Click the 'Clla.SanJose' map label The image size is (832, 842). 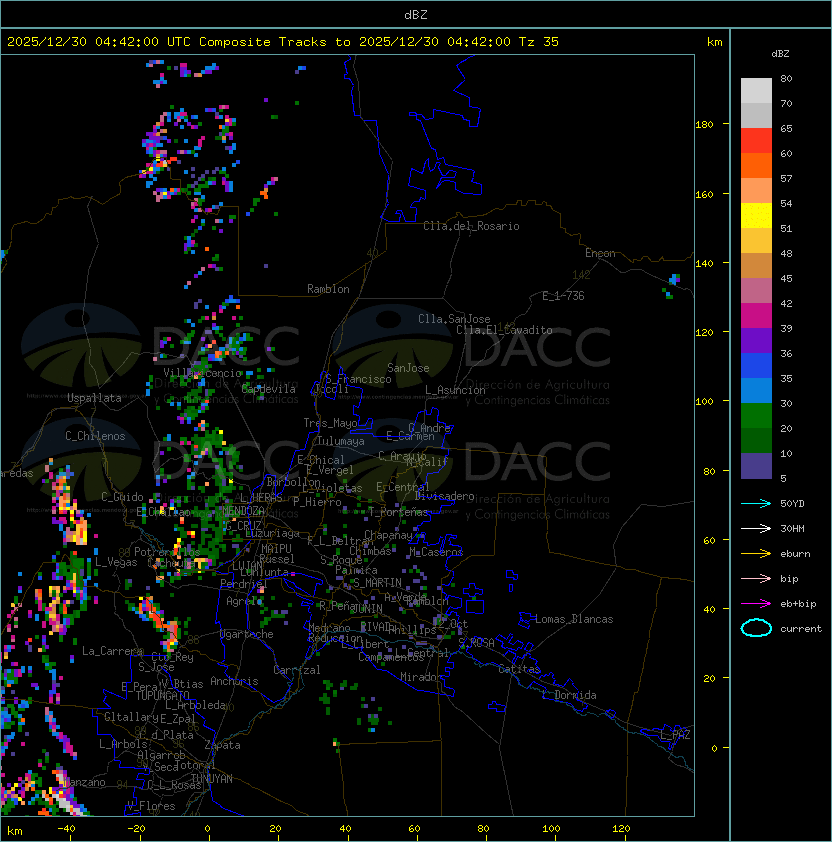454,319
